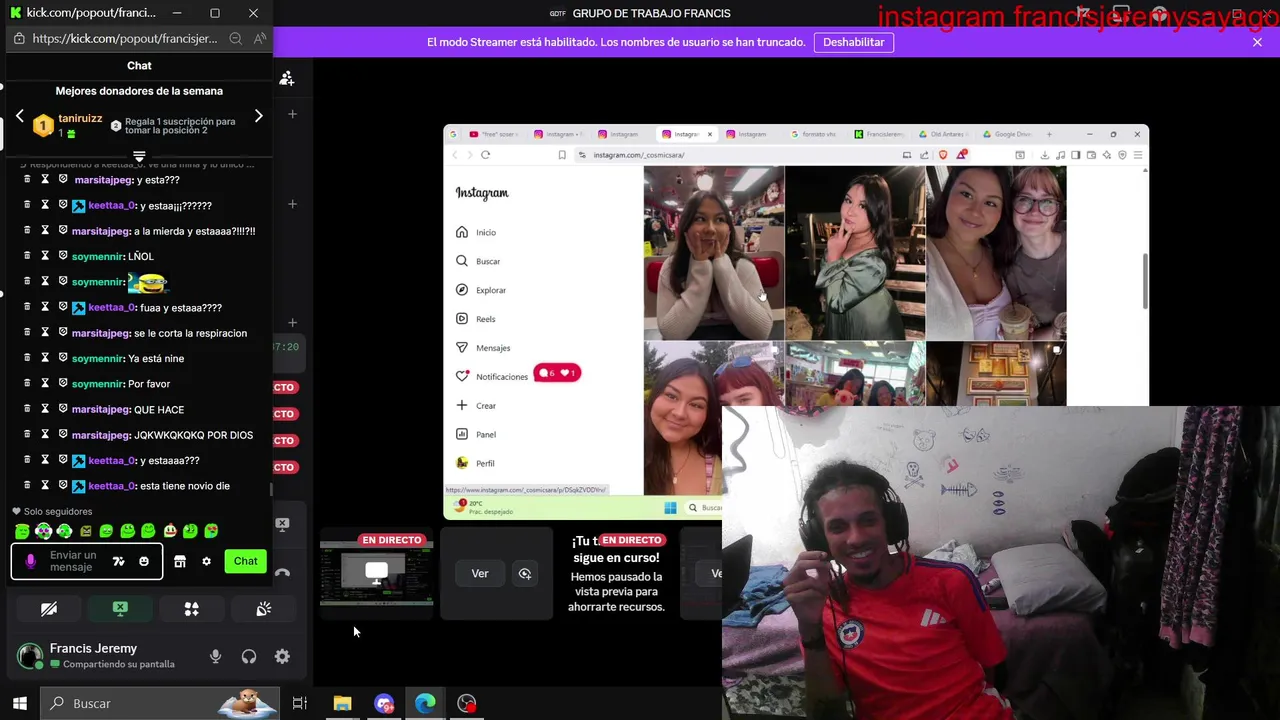
Task: Open the Windows Start menu
Action: (20, 703)
